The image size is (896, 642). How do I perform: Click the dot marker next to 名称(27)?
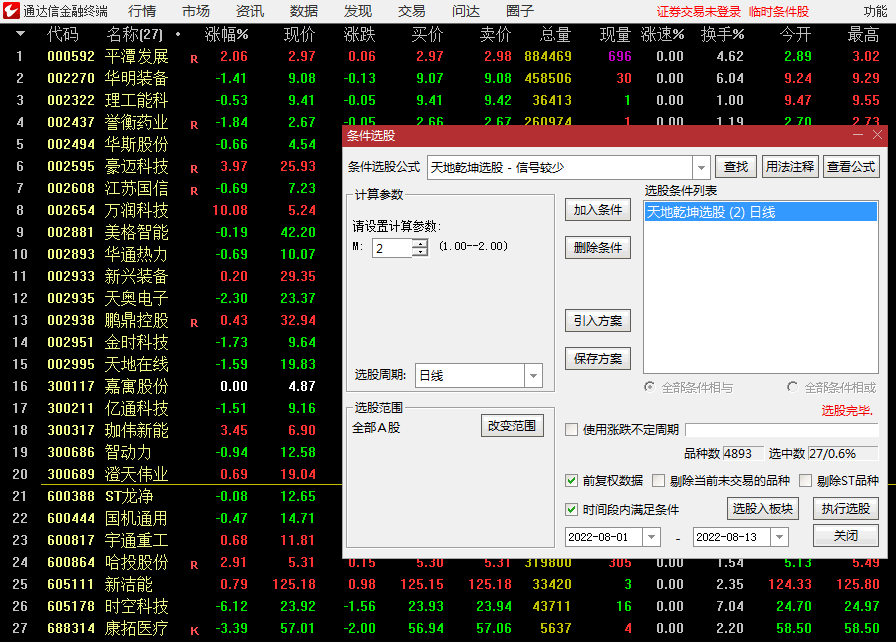(x=178, y=34)
